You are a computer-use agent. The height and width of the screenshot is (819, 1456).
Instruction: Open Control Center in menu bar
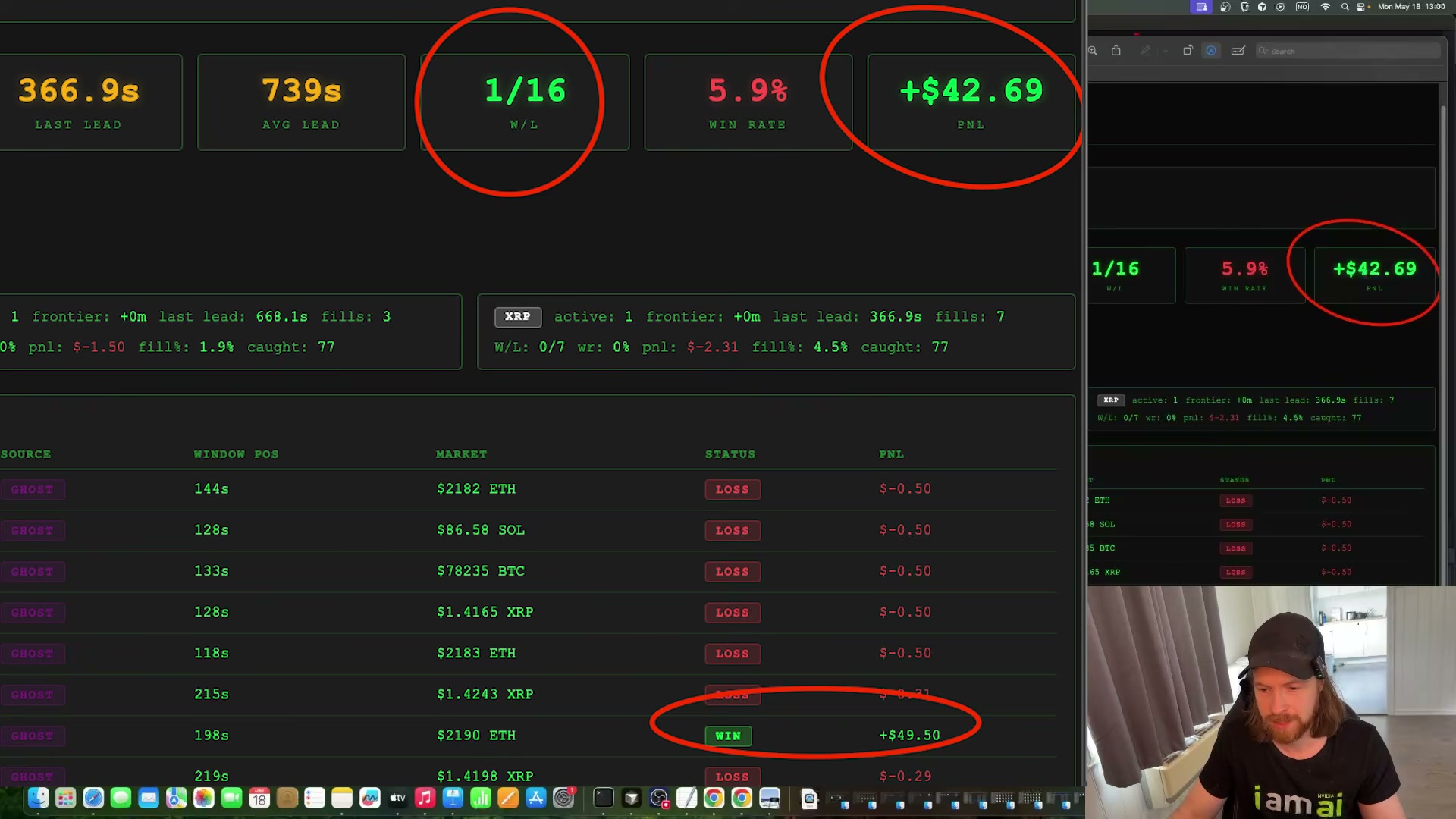pos(1361,7)
